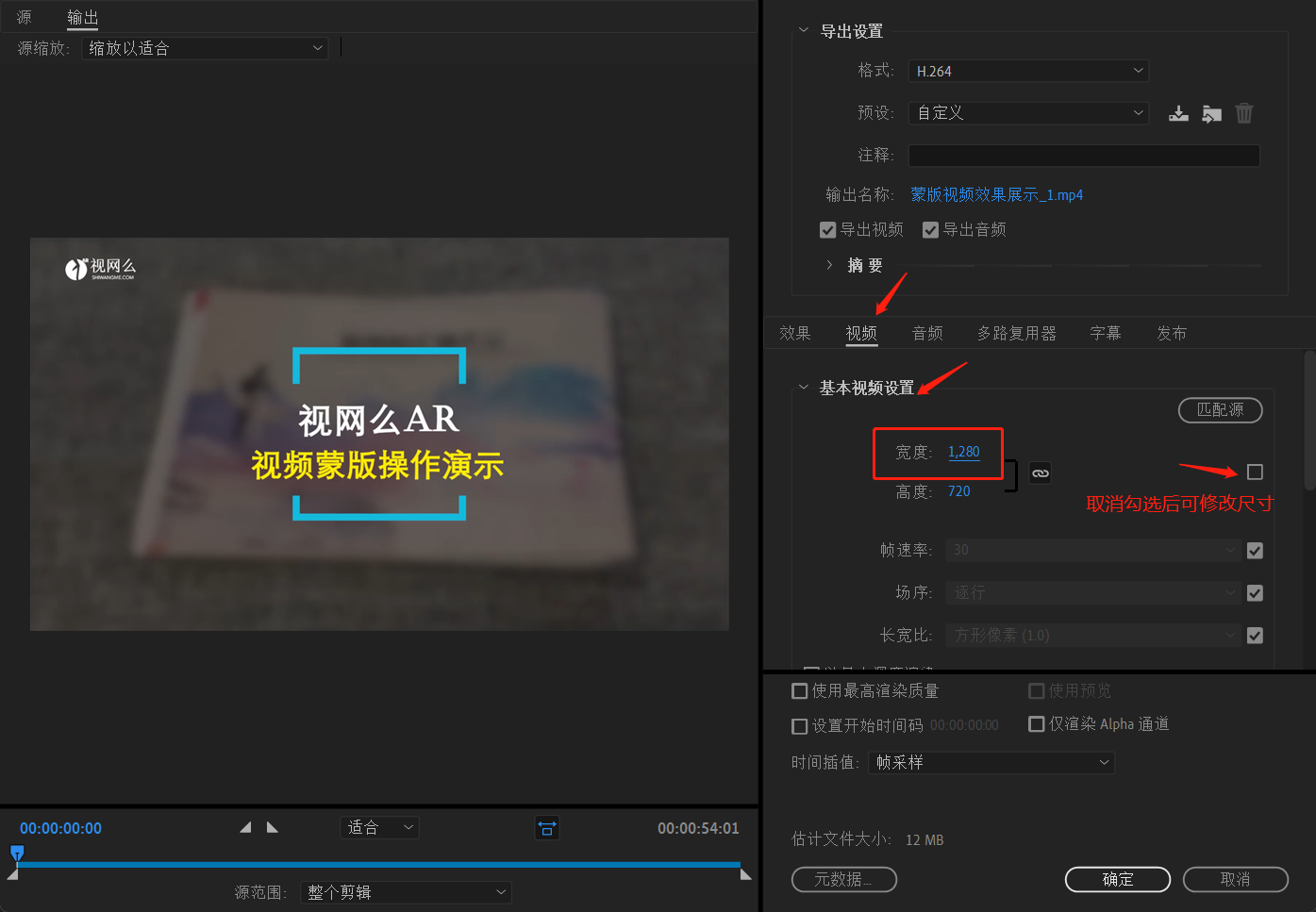Switch to the 发布 tab
1316x912 pixels.
tap(1172, 333)
